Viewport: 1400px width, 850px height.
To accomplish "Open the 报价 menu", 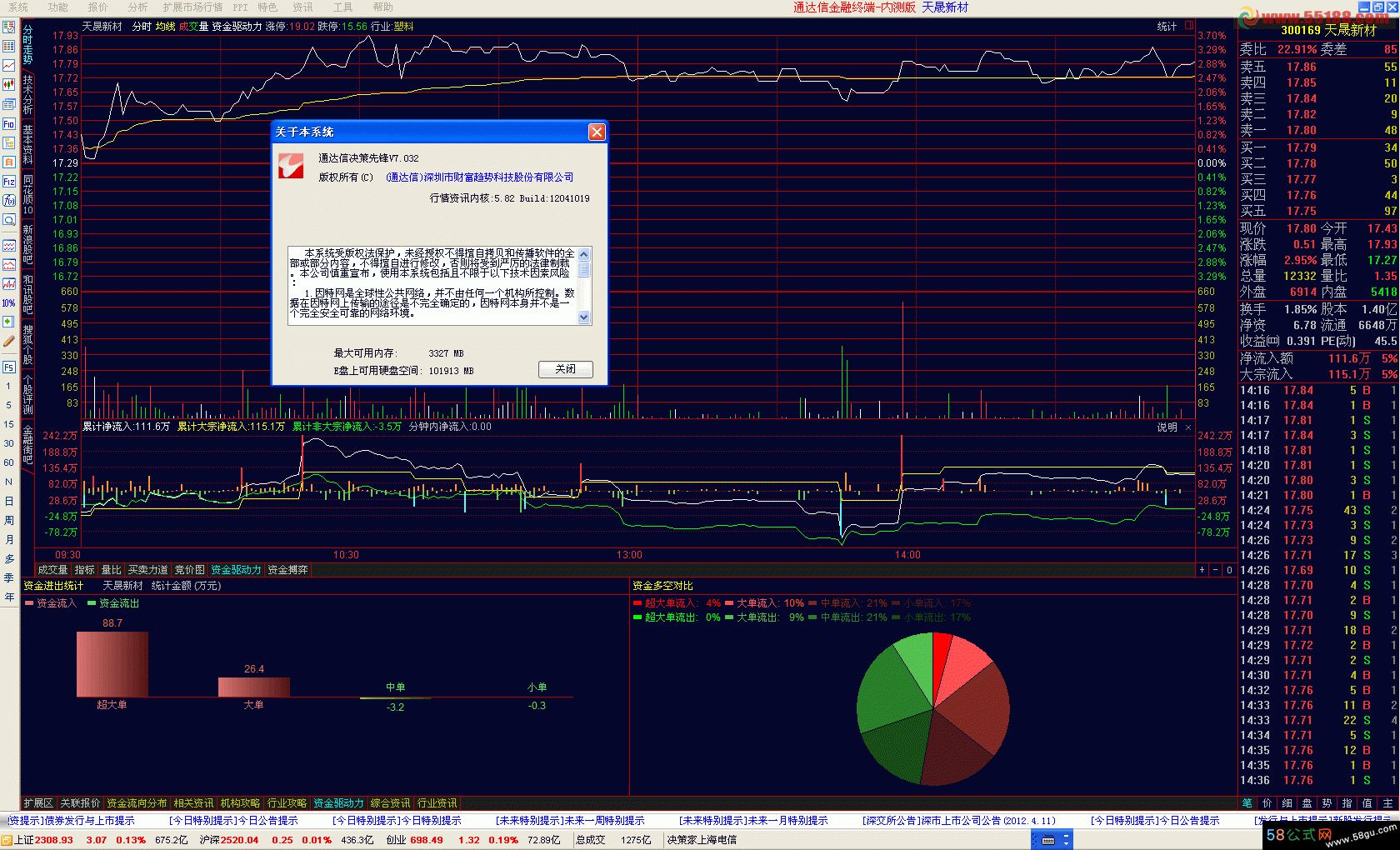I will click(97, 7).
